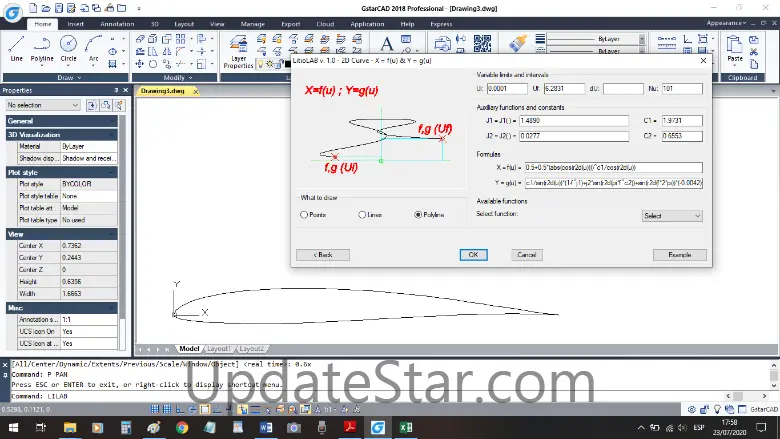Click the Windows Start button
This screenshot has height=439, width=780.
pos(13,428)
